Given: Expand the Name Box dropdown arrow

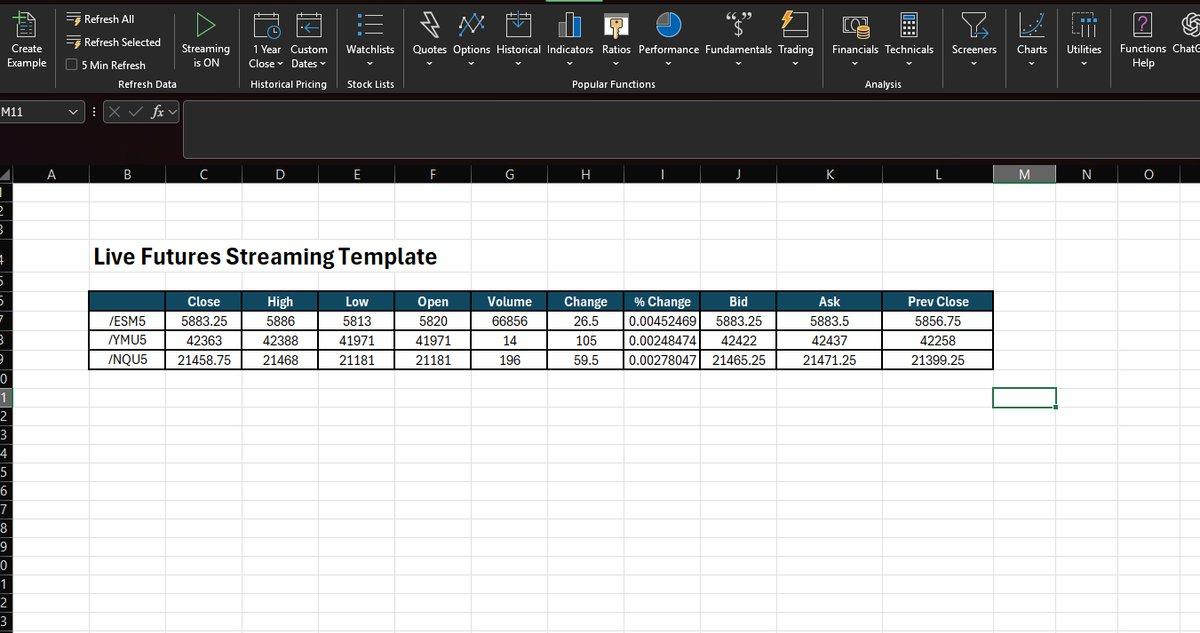Looking at the screenshot, I should coord(73,113).
